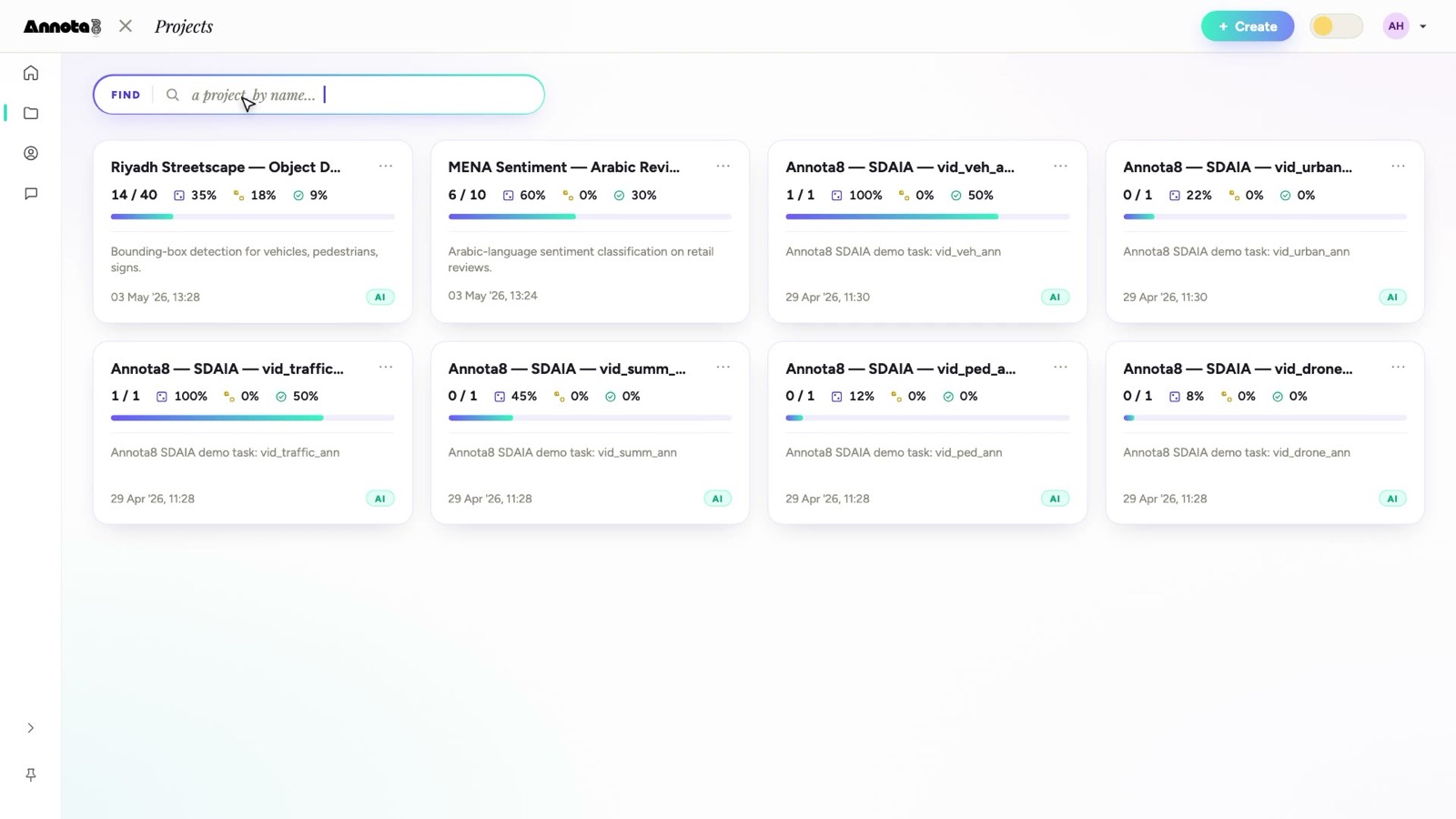The width and height of the screenshot is (1456, 819).
Task: Click the Projects page title
Action: (x=184, y=26)
